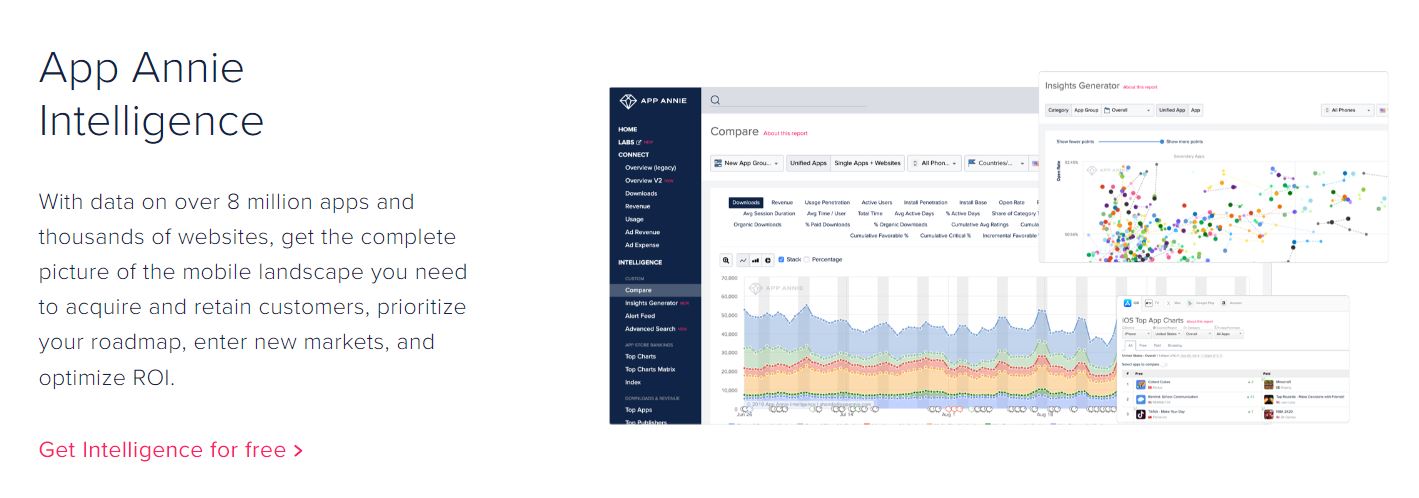
Task: Click About this report beside Insights Generator
Action: click(1140, 87)
